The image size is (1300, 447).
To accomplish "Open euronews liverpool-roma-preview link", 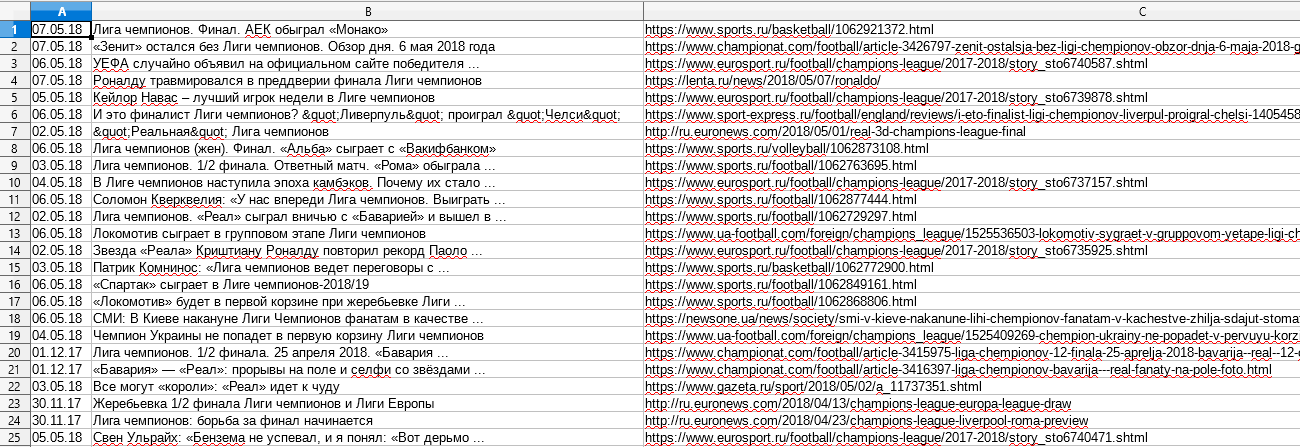I will coord(866,421).
